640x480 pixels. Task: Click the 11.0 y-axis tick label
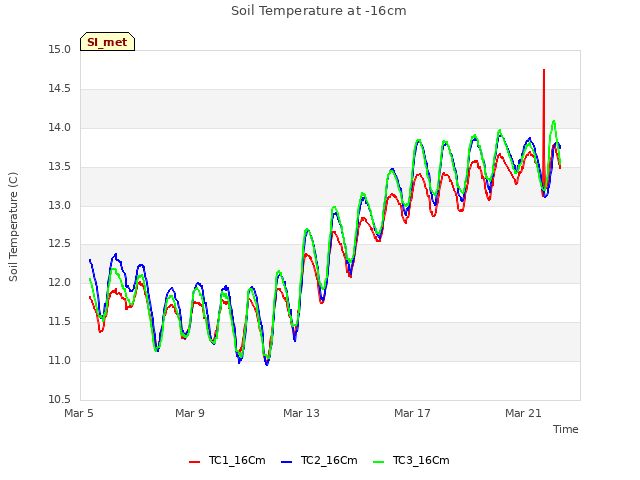[60, 360]
